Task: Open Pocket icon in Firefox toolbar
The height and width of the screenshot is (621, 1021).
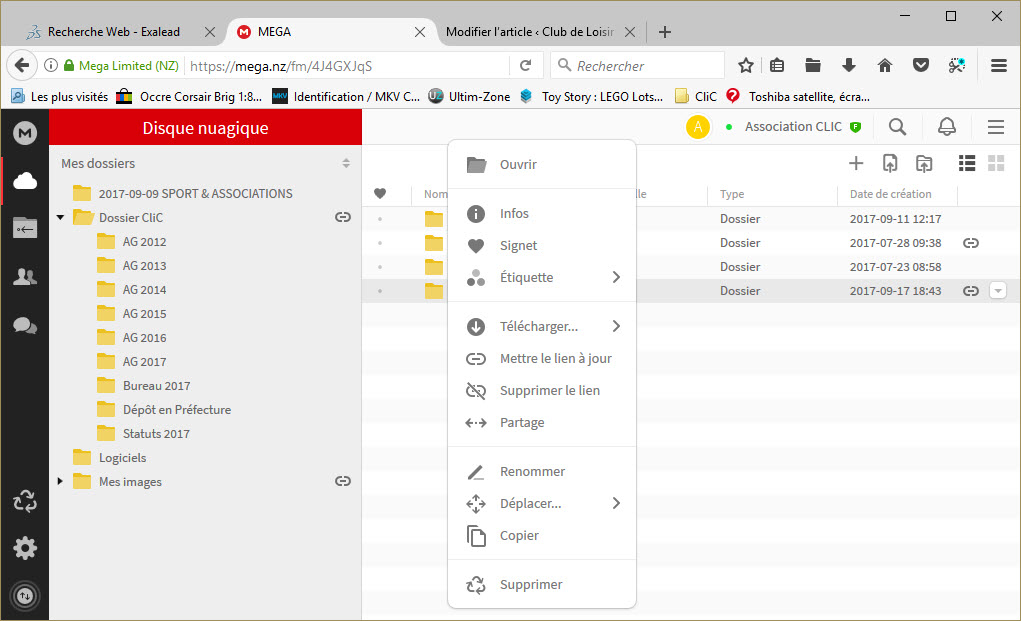Action: [921, 65]
